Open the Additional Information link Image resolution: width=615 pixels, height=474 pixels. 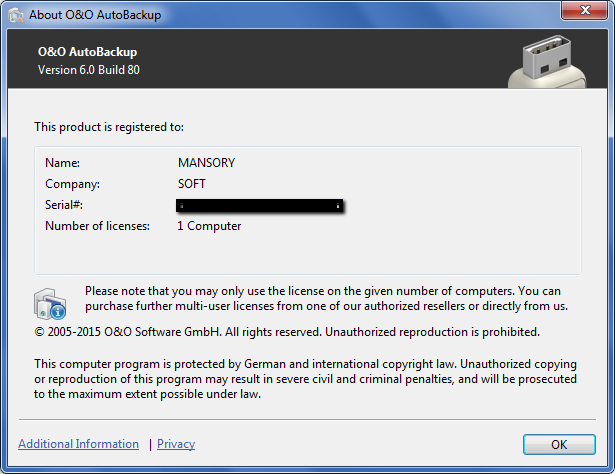(x=78, y=444)
